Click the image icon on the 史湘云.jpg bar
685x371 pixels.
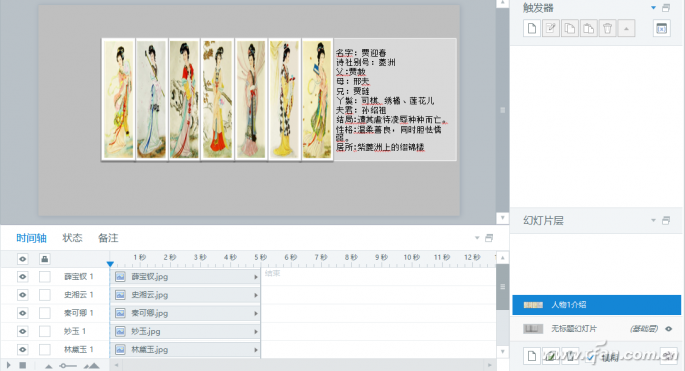(120, 295)
